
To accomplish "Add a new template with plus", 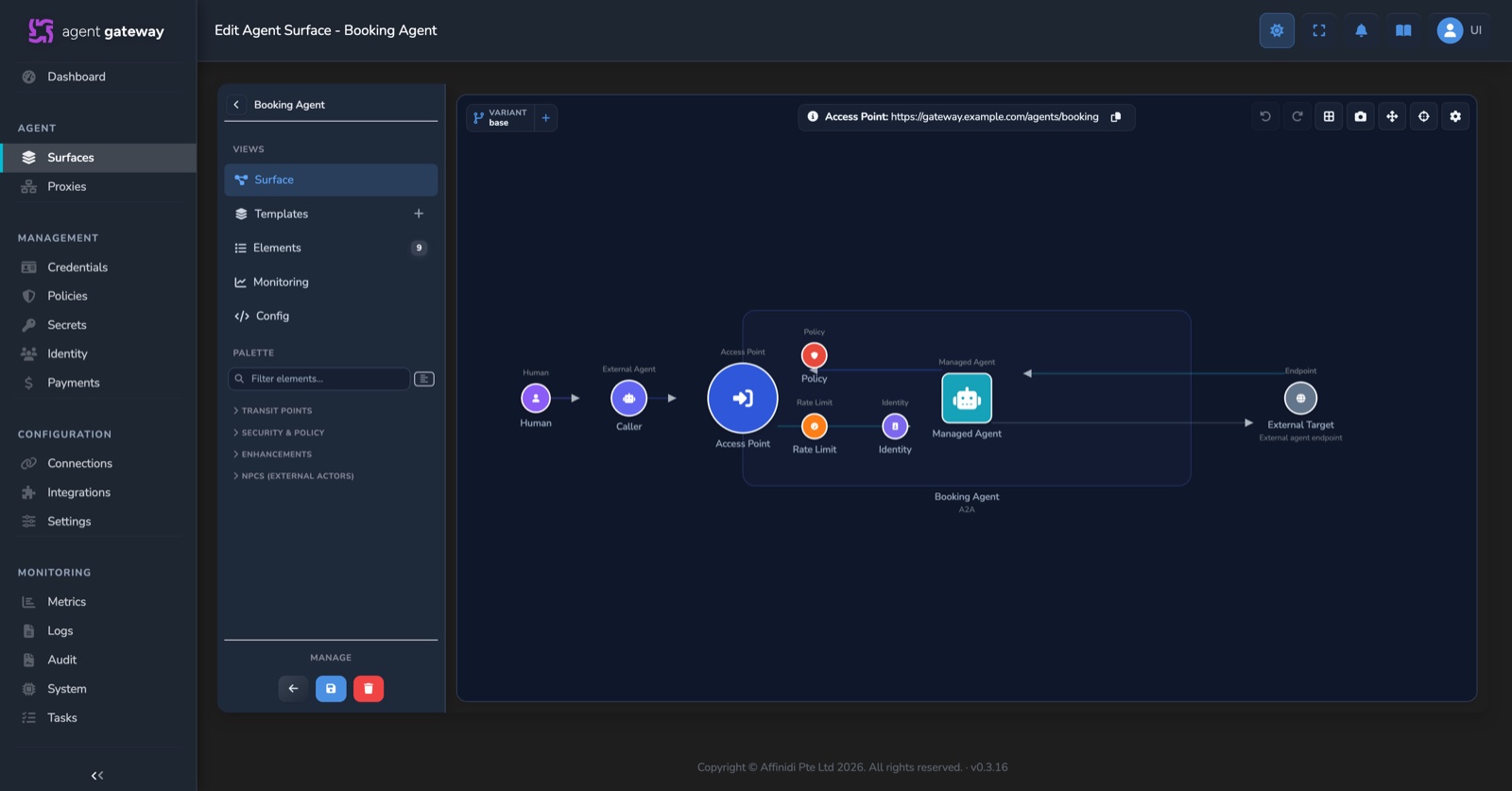I will tap(419, 214).
